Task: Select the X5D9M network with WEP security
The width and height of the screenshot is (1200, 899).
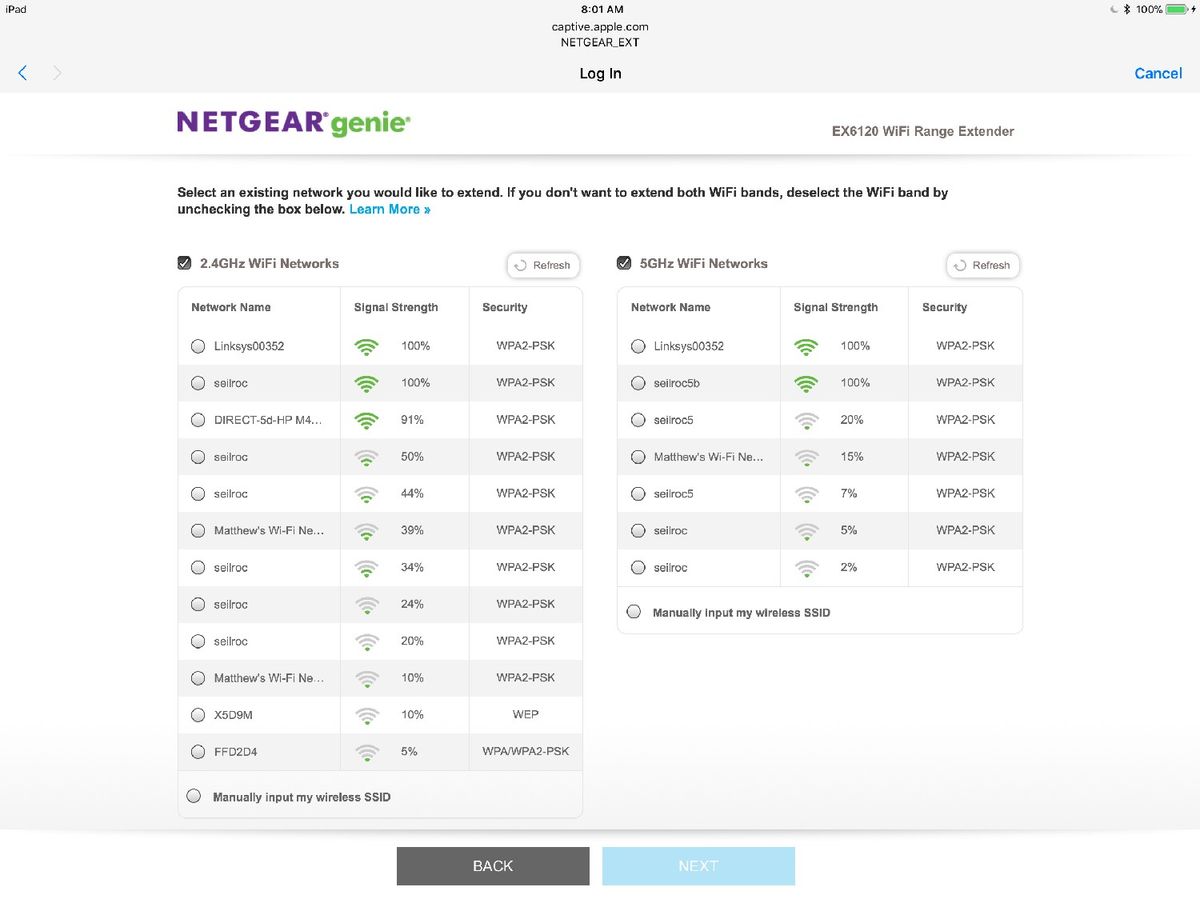Action: pyautogui.click(x=197, y=714)
